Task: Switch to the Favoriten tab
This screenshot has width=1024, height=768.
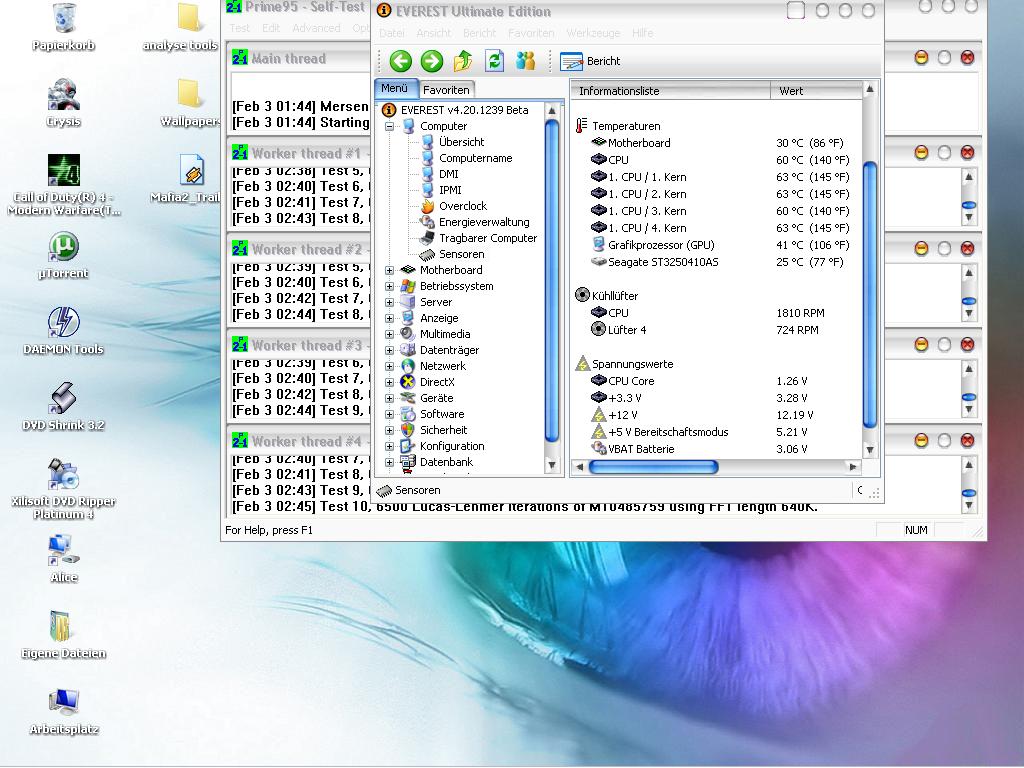Action: click(x=446, y=89)
